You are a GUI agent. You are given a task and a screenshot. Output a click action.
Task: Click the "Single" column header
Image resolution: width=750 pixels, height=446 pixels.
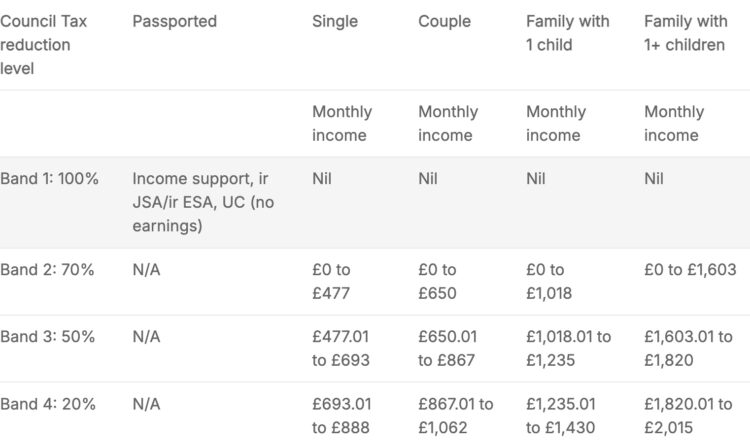(x=334, y=21)
